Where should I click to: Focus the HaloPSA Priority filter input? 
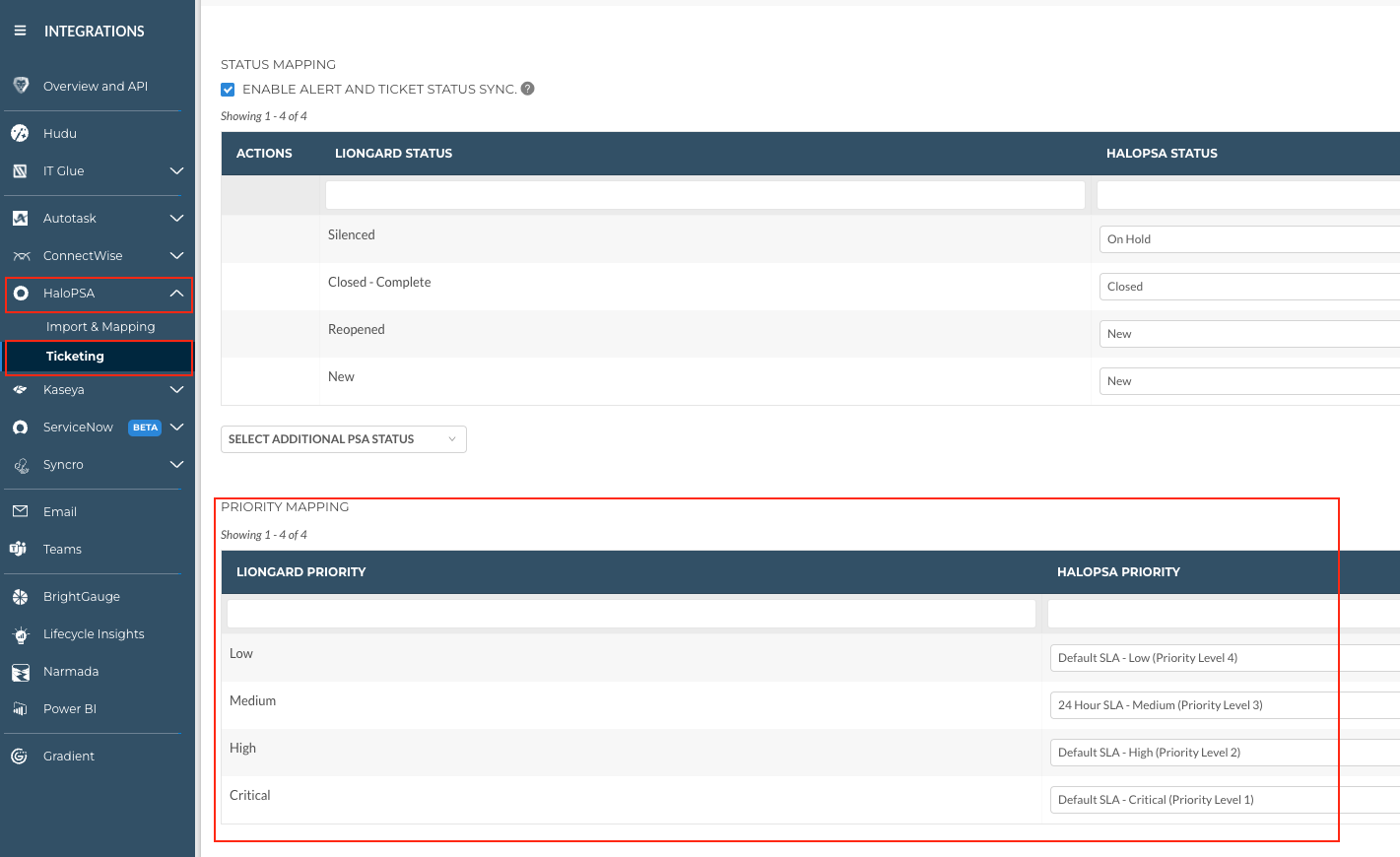(1224, 614)
